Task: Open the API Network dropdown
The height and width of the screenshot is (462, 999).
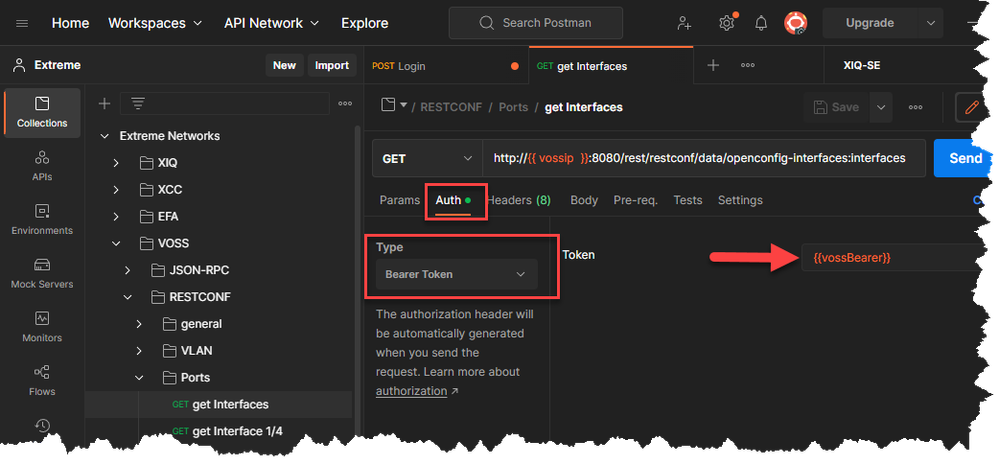Action: coord(271,24)
